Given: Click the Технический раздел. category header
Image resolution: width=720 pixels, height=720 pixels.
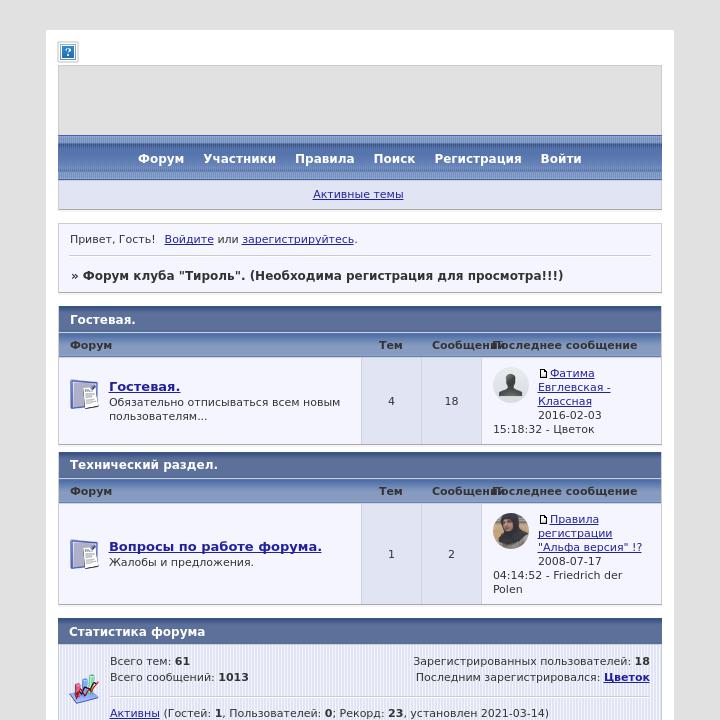Looking at the screenshot, I should [x=360, y=465].
